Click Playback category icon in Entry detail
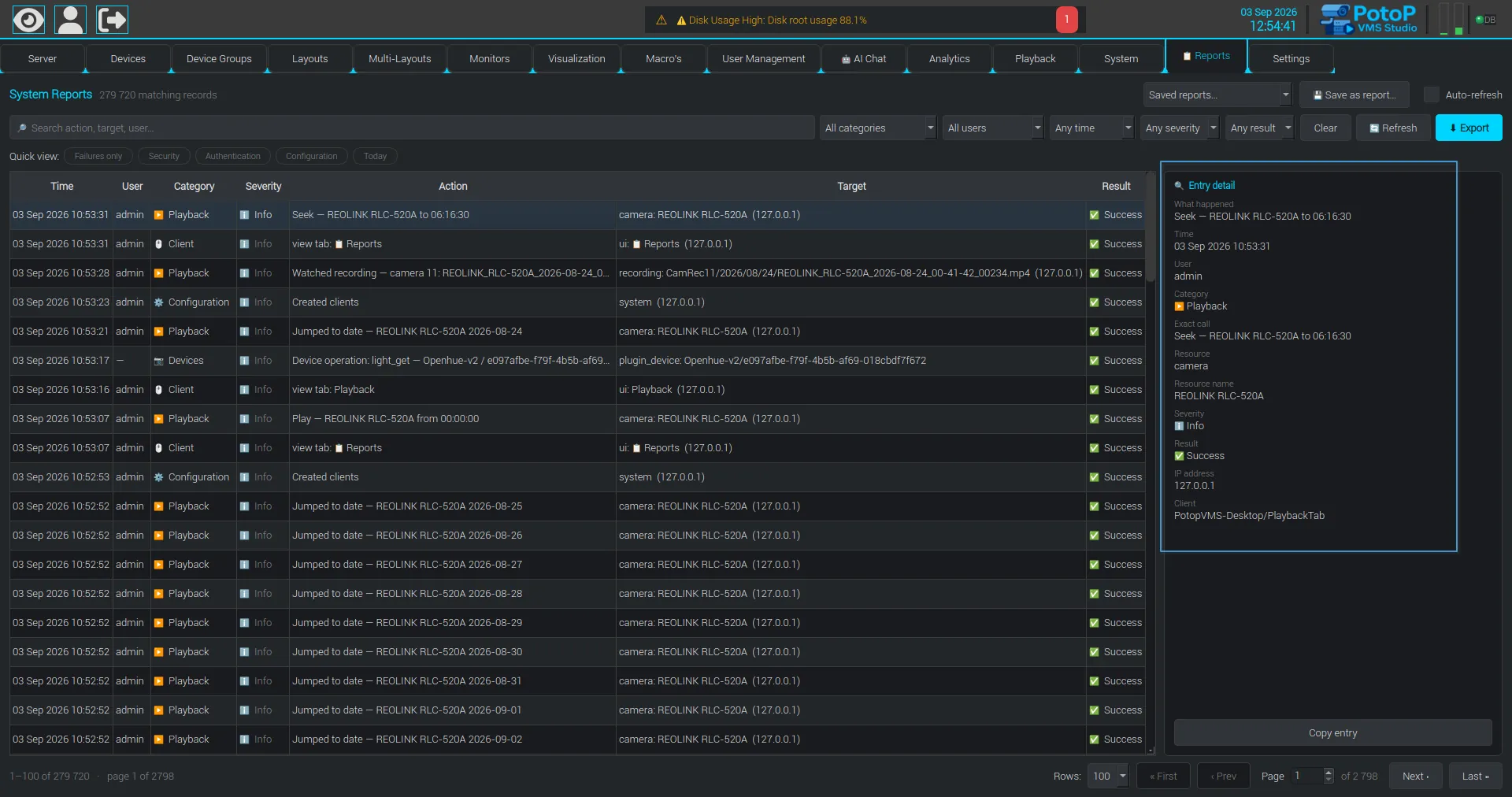This screenshot has height=797, width=1512. point(1179,306)
